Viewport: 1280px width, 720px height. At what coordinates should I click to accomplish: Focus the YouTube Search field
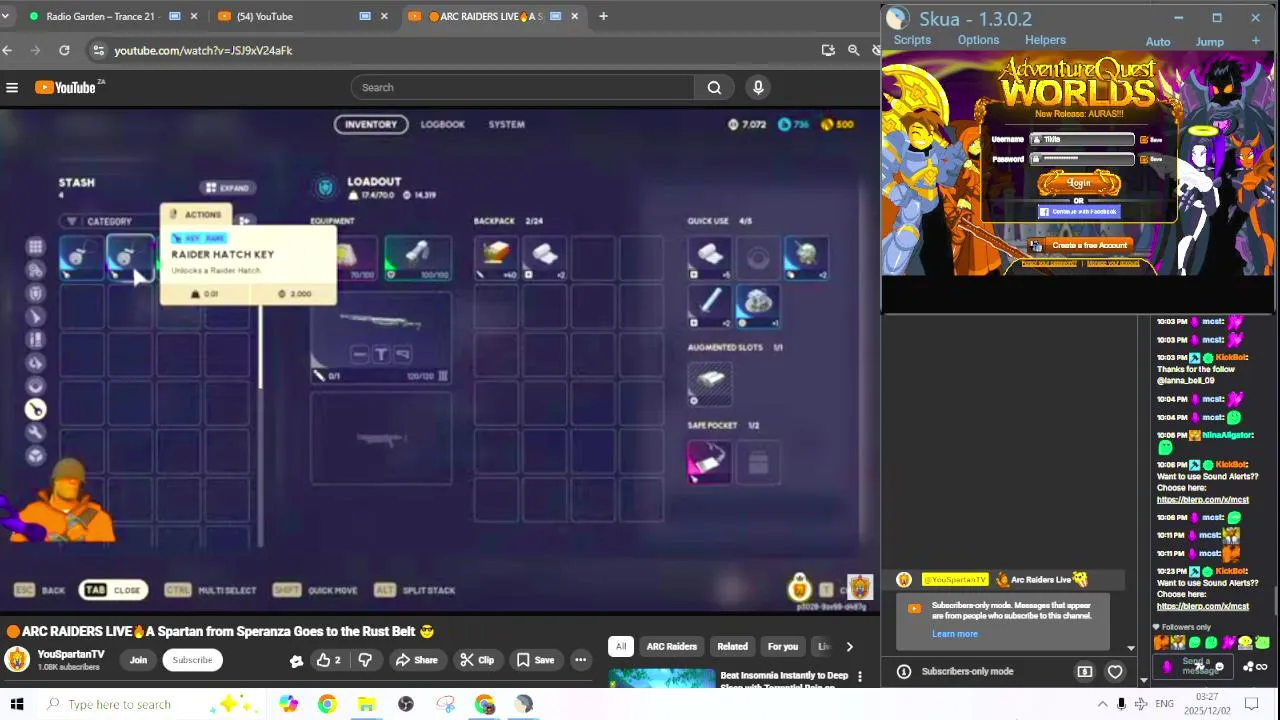(523, 88)
